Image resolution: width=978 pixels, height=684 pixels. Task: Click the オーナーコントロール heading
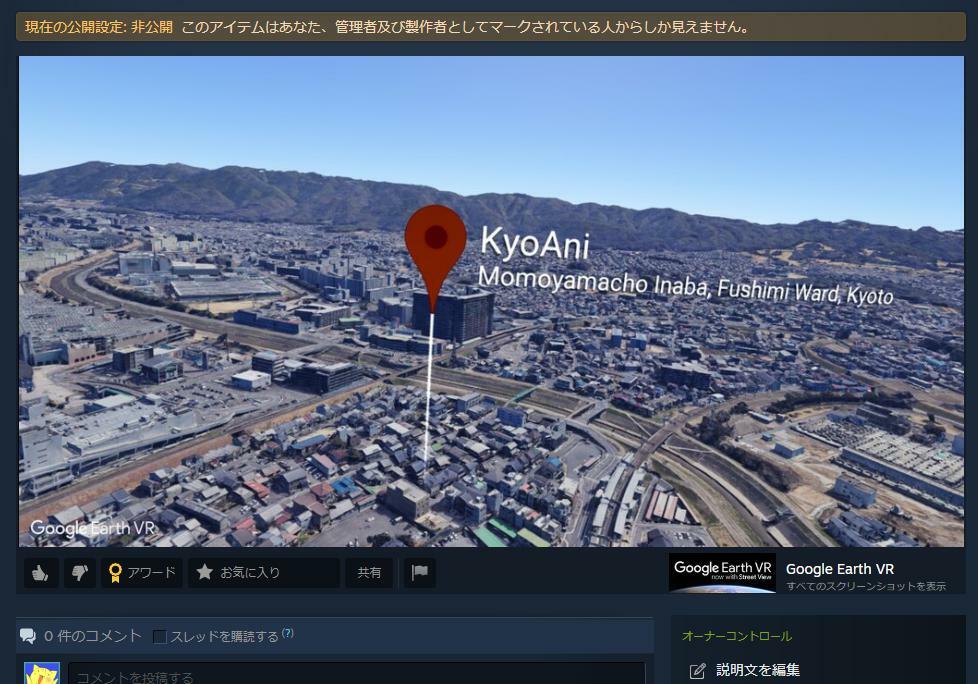point(737,636)
